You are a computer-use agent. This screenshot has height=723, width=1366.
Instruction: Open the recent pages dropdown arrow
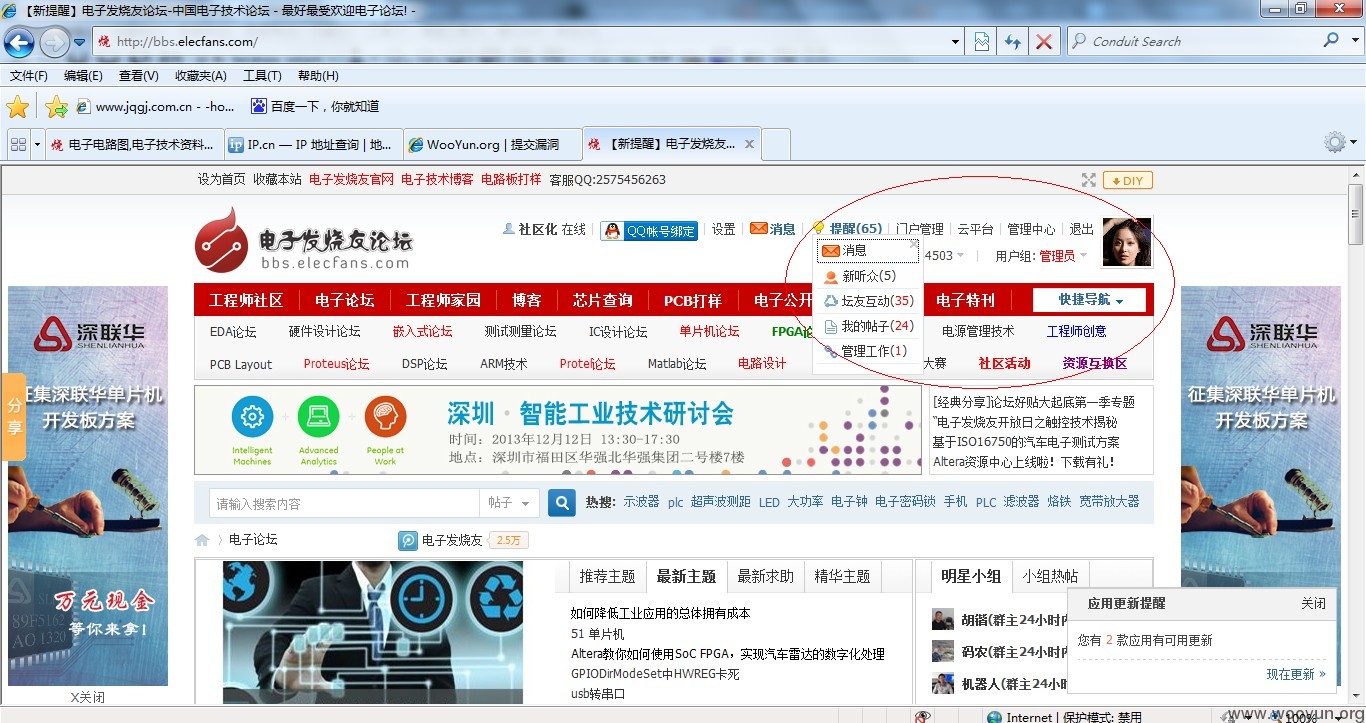(79, 42)
